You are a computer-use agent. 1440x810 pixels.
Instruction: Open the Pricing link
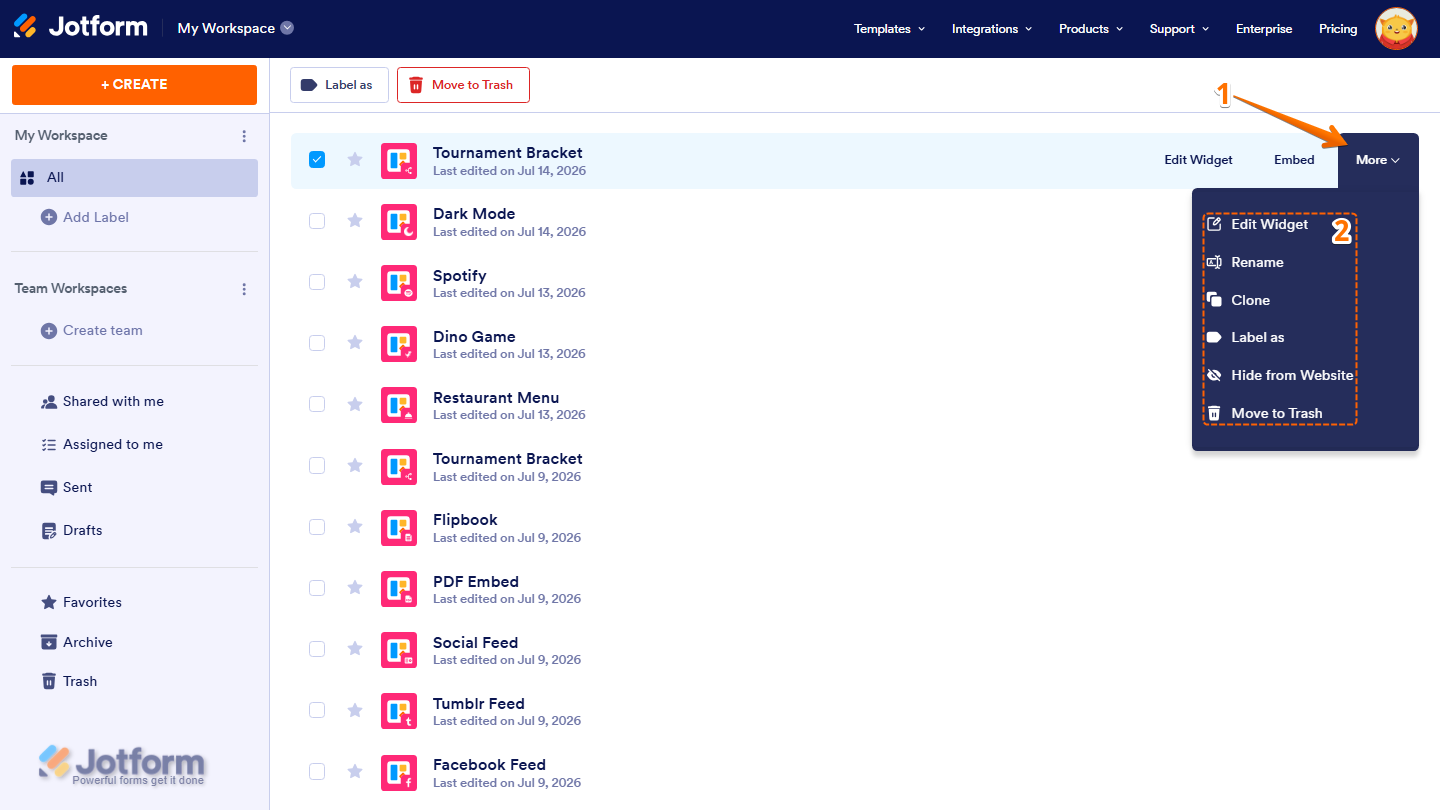(1338, 29)
